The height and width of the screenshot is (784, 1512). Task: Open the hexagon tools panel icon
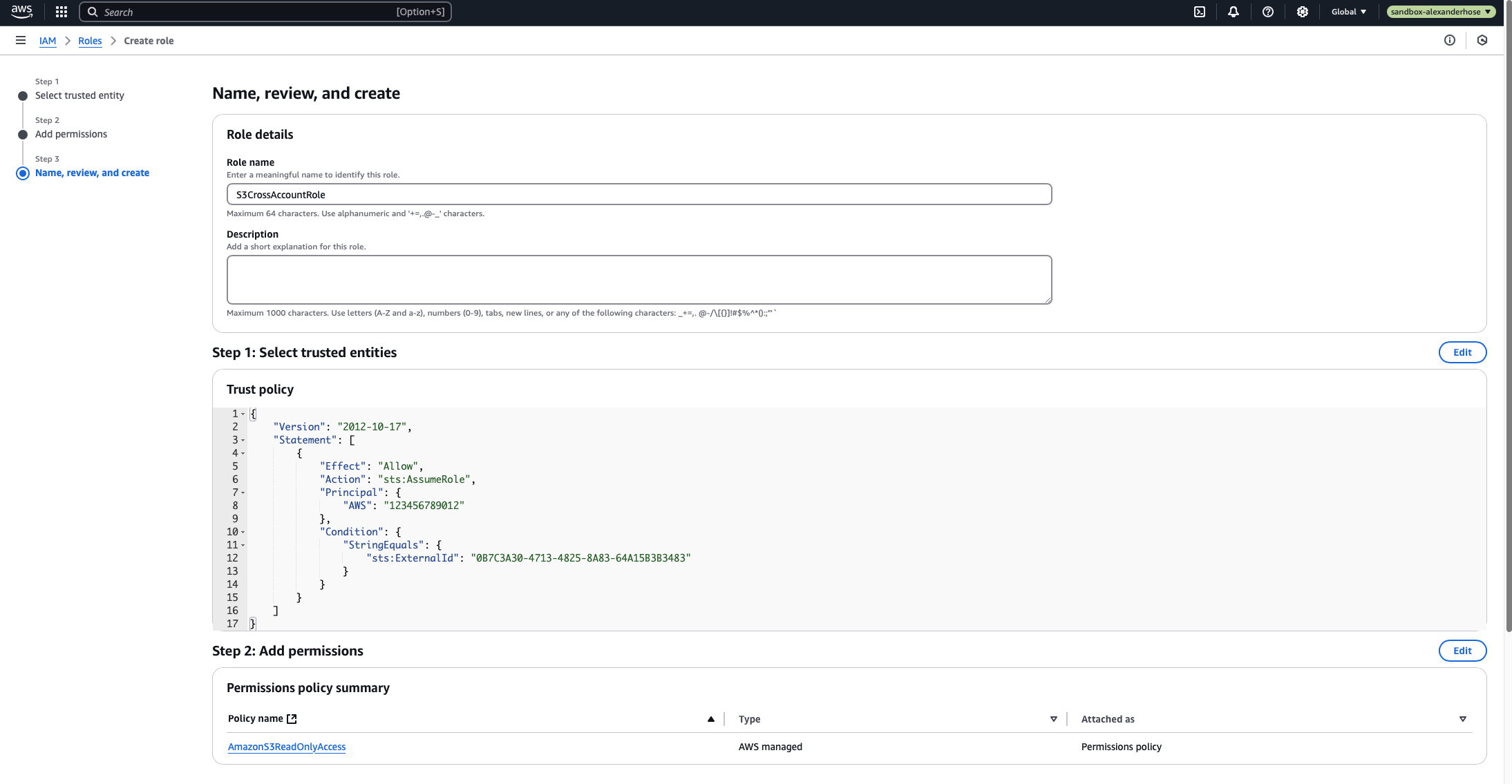coord(1482,40)
